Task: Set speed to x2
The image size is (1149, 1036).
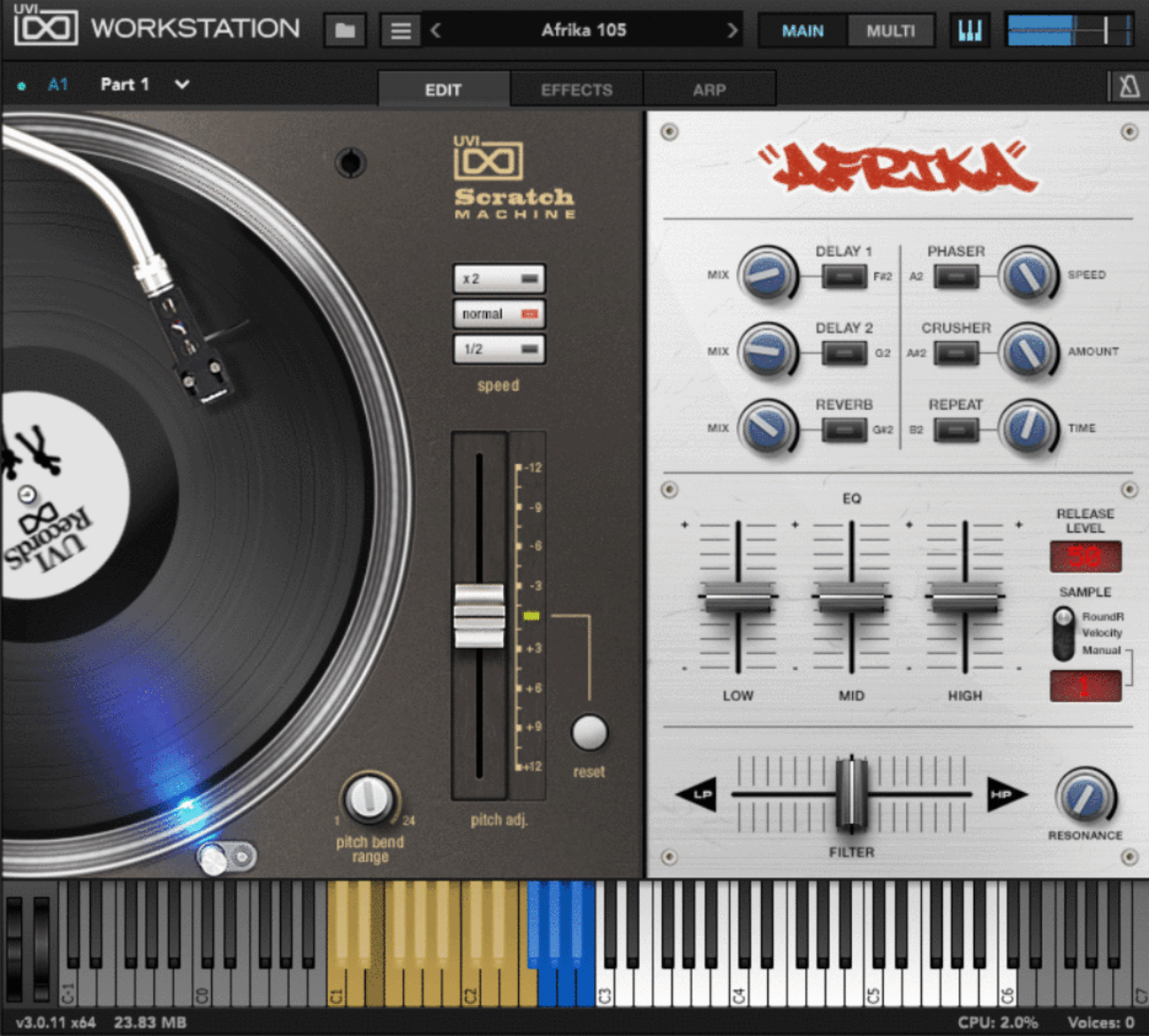Action: (x=499, y=278)
